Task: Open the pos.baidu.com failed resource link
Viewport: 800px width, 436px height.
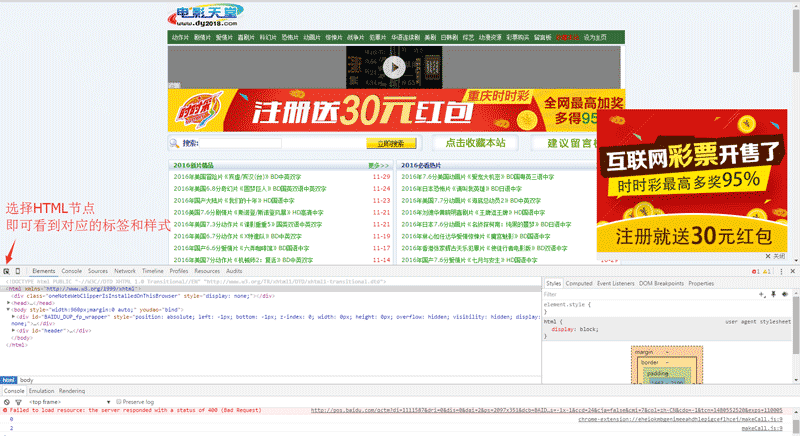Action: 546,410
